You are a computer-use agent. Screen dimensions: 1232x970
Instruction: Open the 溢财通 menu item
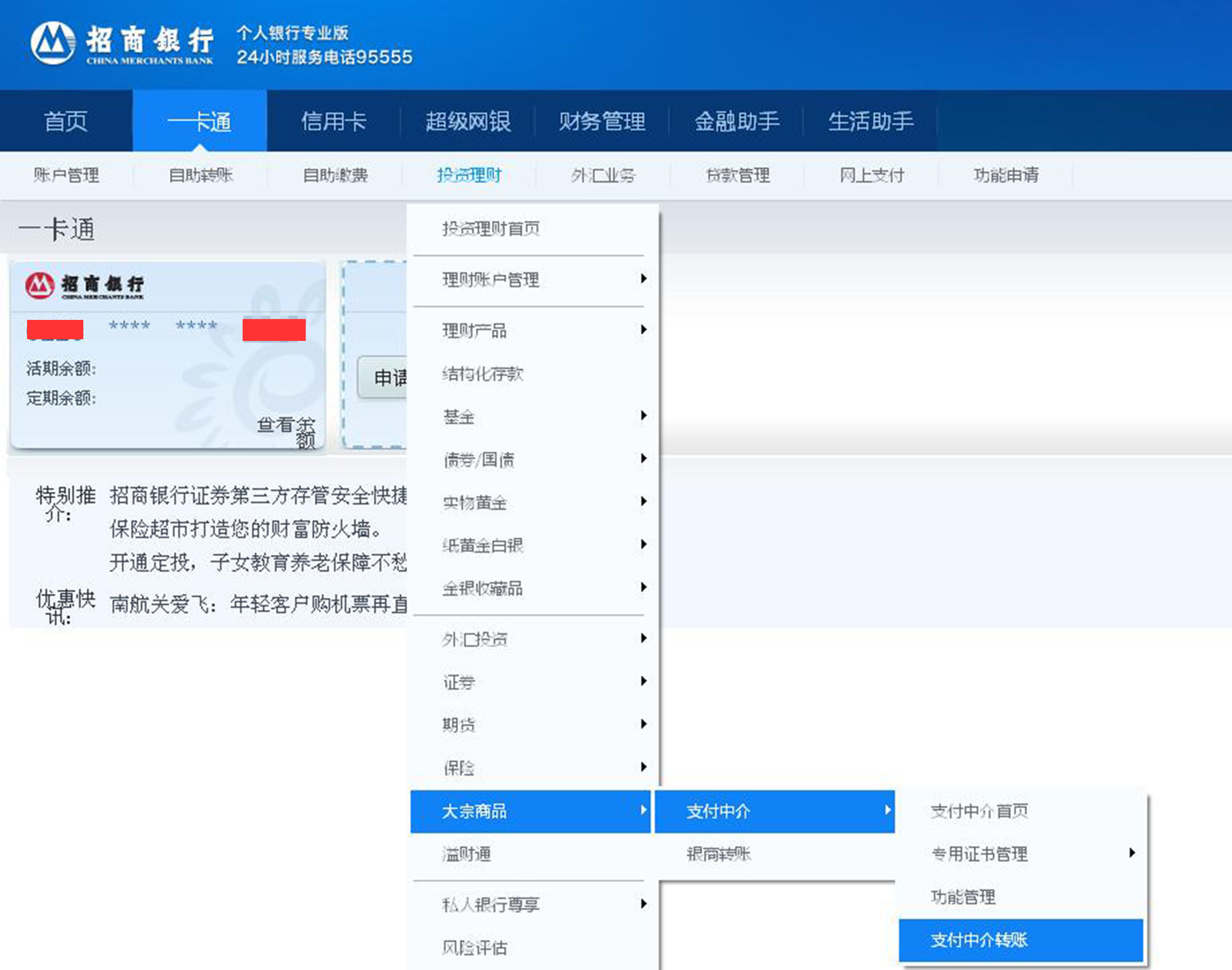[x=467, y=854]
